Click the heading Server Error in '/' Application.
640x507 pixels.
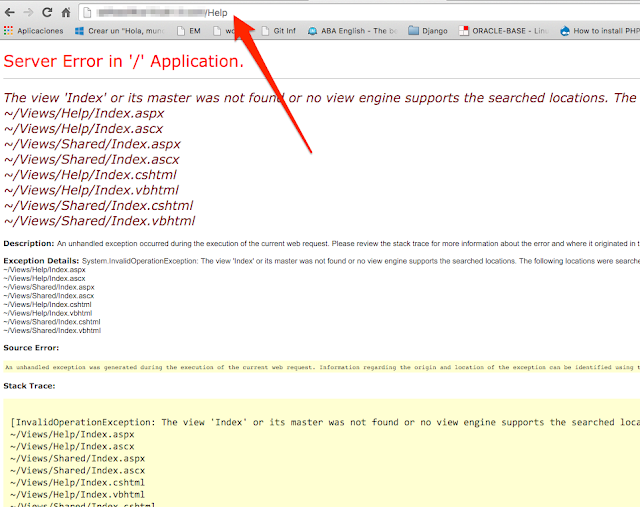point(124,61)
